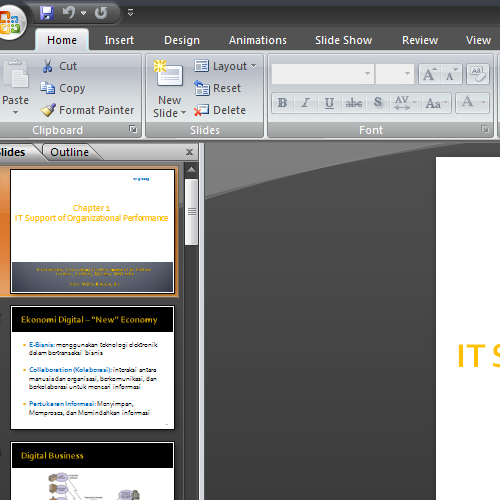This screenshot has width=500, height=500.
Task: Delete the selected slide
Action: pyautogui.click(x=220, y=110)
